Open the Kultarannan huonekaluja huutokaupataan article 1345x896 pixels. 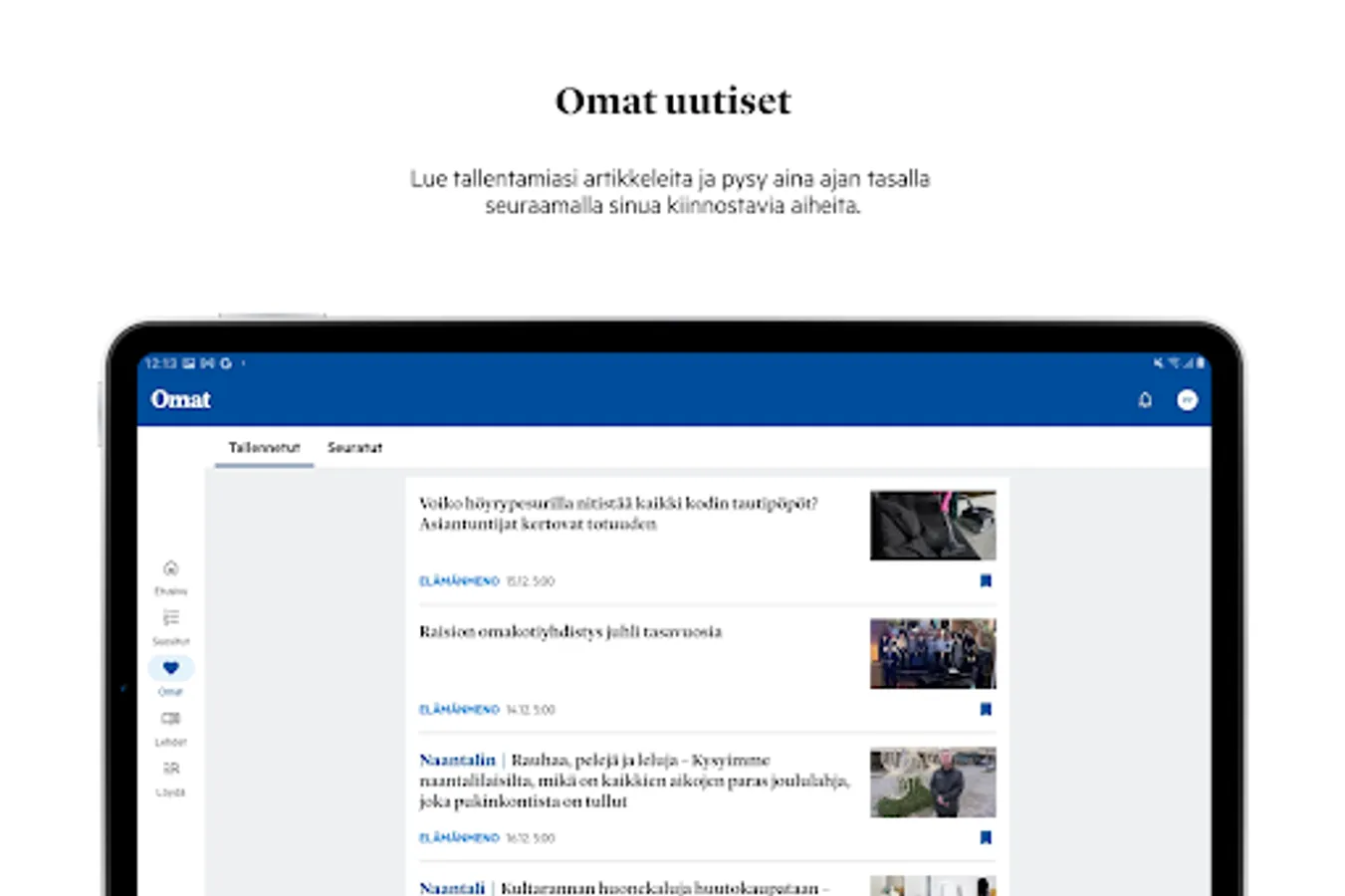tap(627, 886)
